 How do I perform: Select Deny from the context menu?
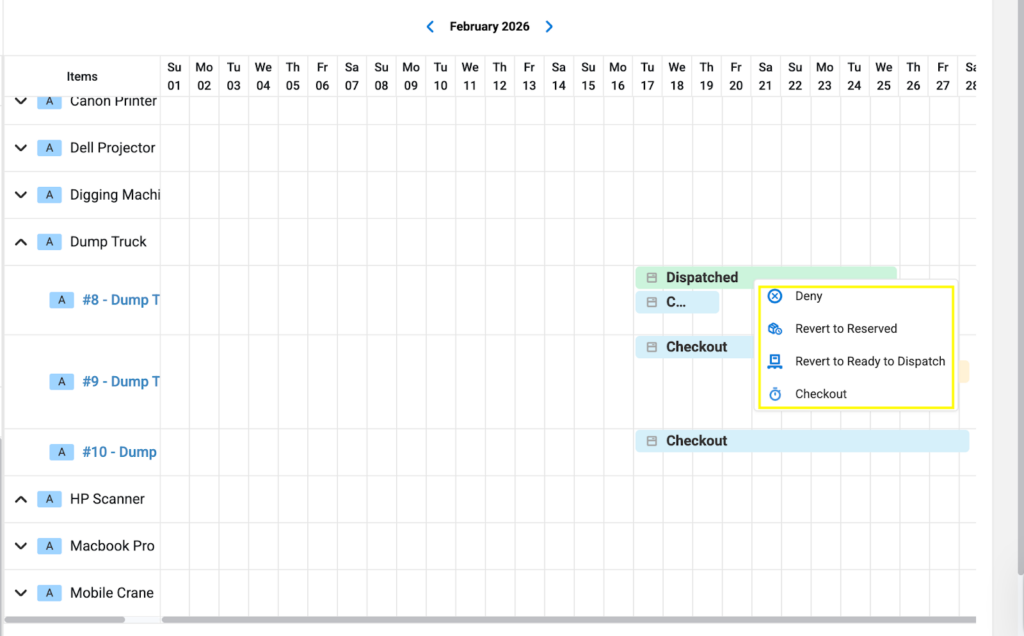coord(808,296)
